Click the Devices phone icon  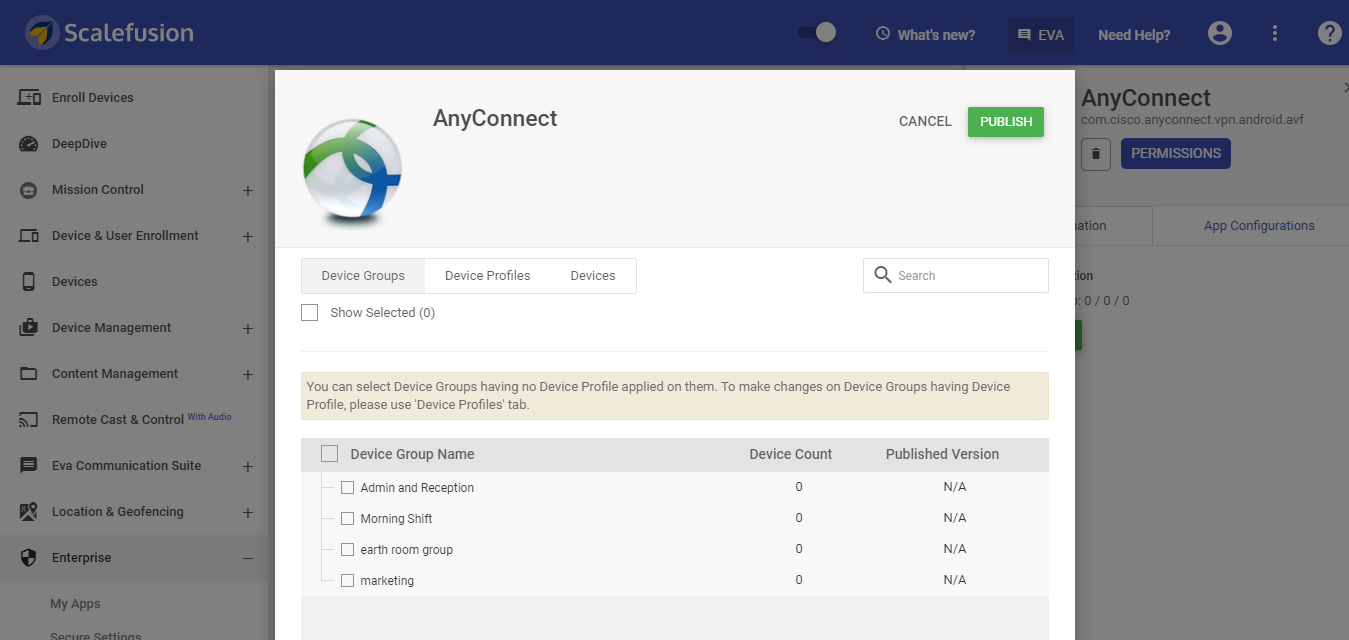point(29,282)
